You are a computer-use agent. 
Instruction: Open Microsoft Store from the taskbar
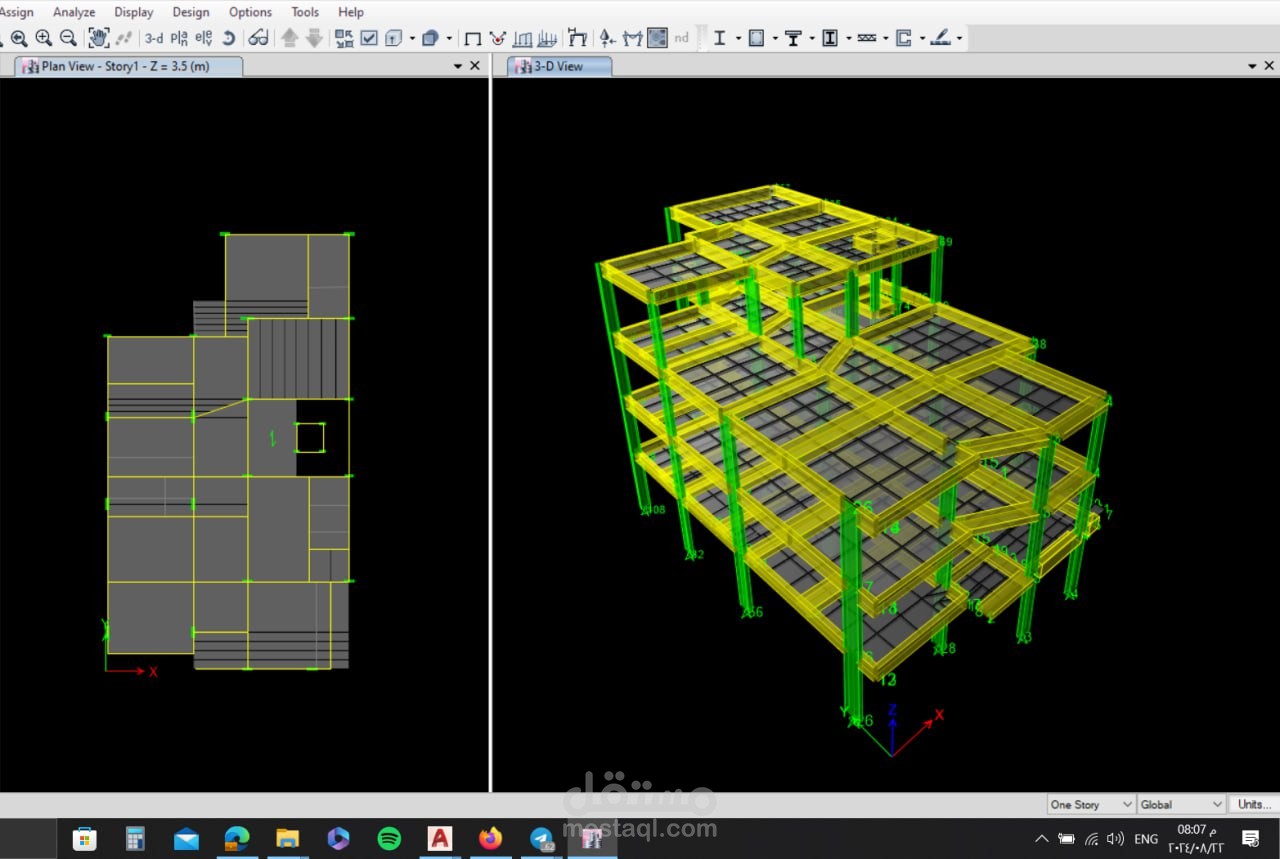(x=84, y=838)
